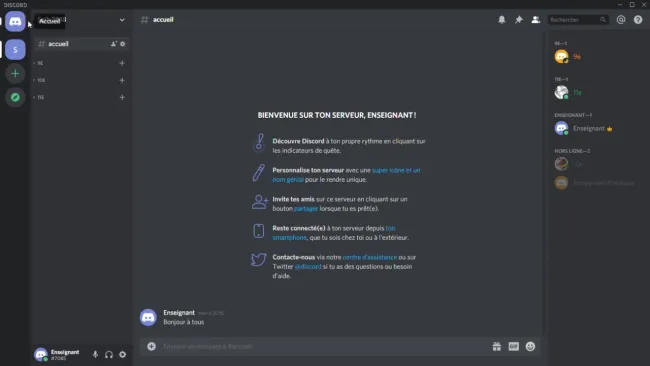Click the pencil Personnalise ton serveur icon
The width and height of the screenshot is (650, 366).
(x=259, y=172)
